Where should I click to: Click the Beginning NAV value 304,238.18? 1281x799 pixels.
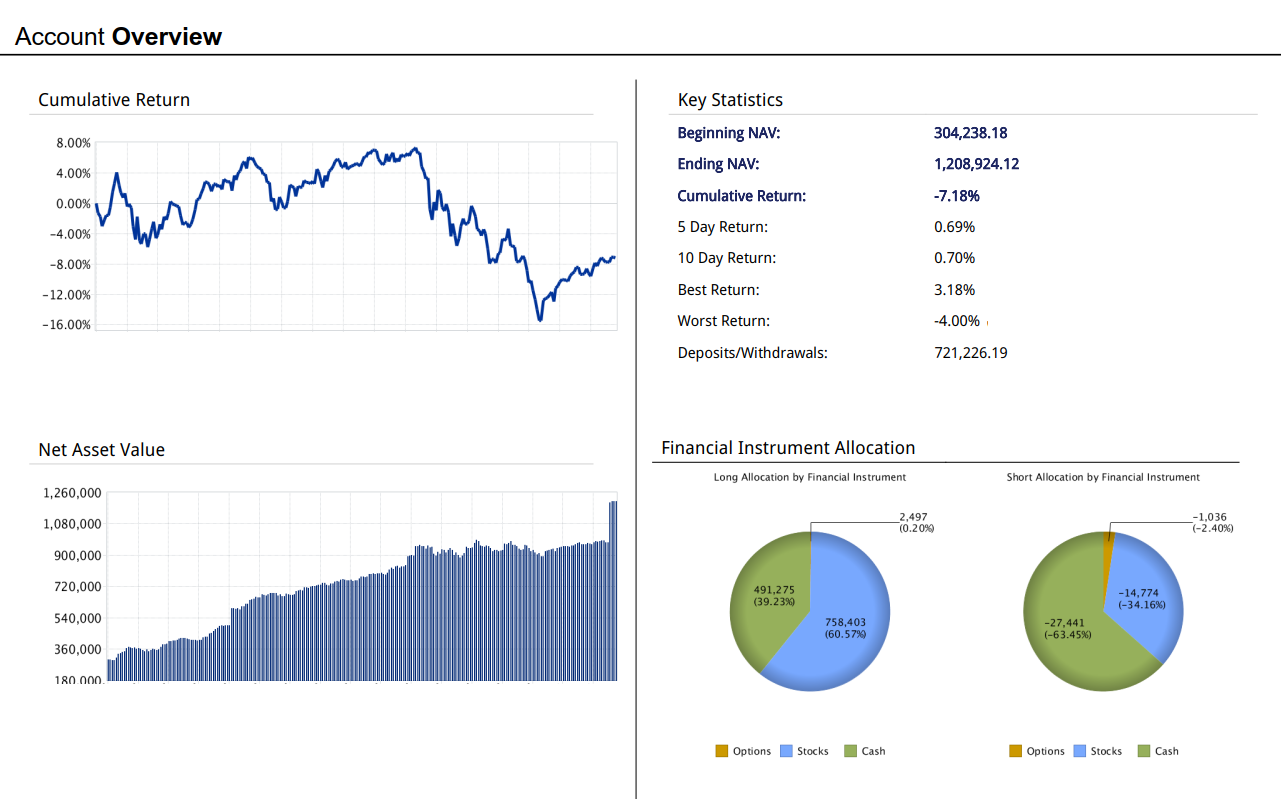pos(970,133)
